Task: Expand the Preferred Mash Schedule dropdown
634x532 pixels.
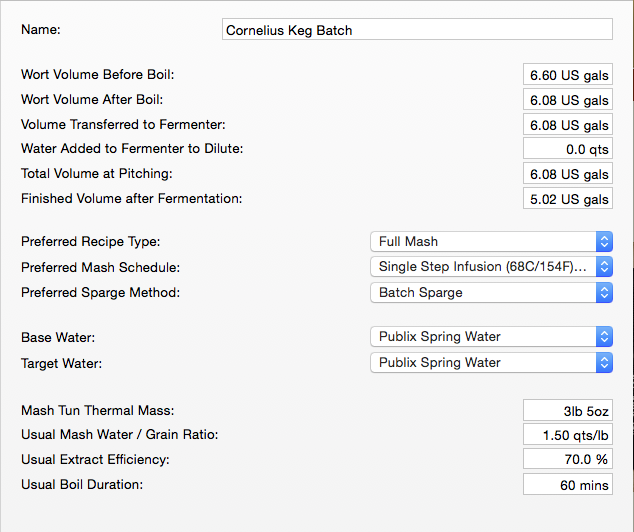Action: [x=491, y=267]
